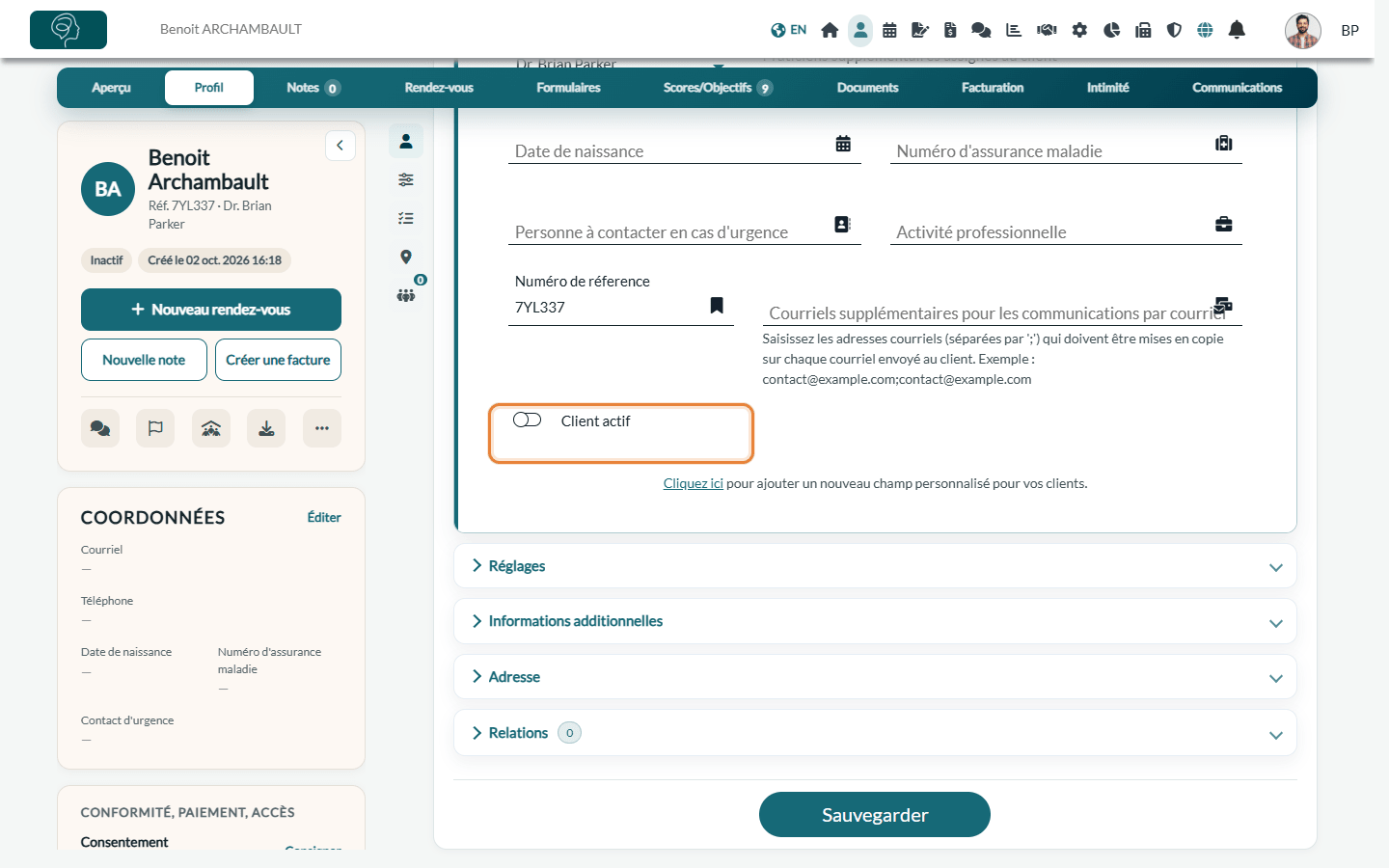Screen dimensions: 1389x868
Task: Open the Formulaires tab
Action: coord(568,88)
